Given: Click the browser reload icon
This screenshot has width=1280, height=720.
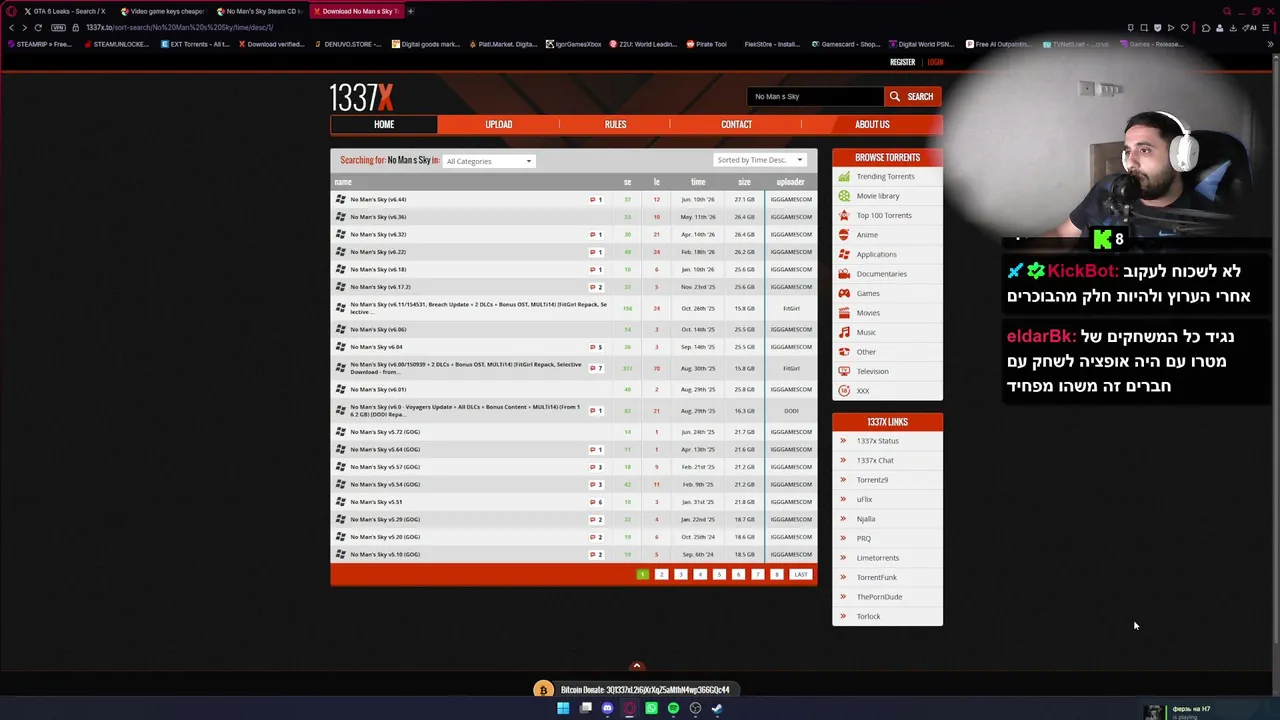Looking at the screenshot, I should (38, 27).
